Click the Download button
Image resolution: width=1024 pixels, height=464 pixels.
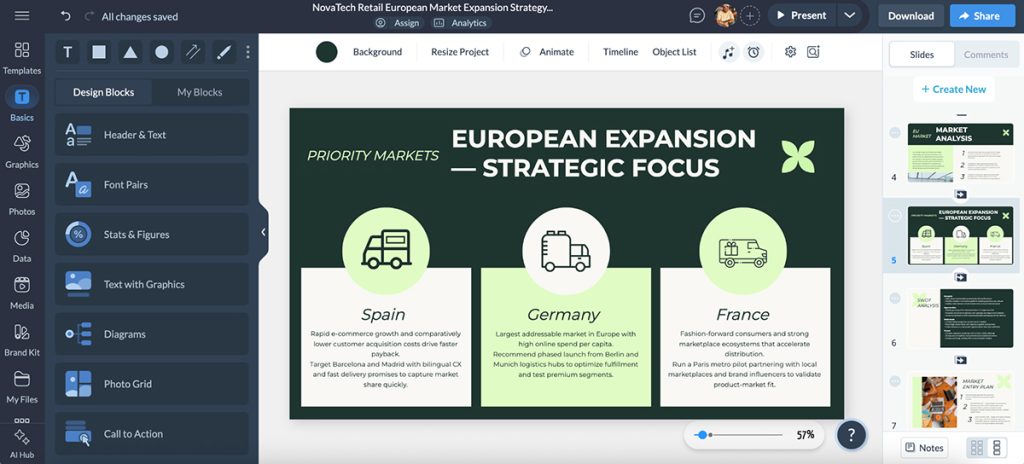pos(910,16)
